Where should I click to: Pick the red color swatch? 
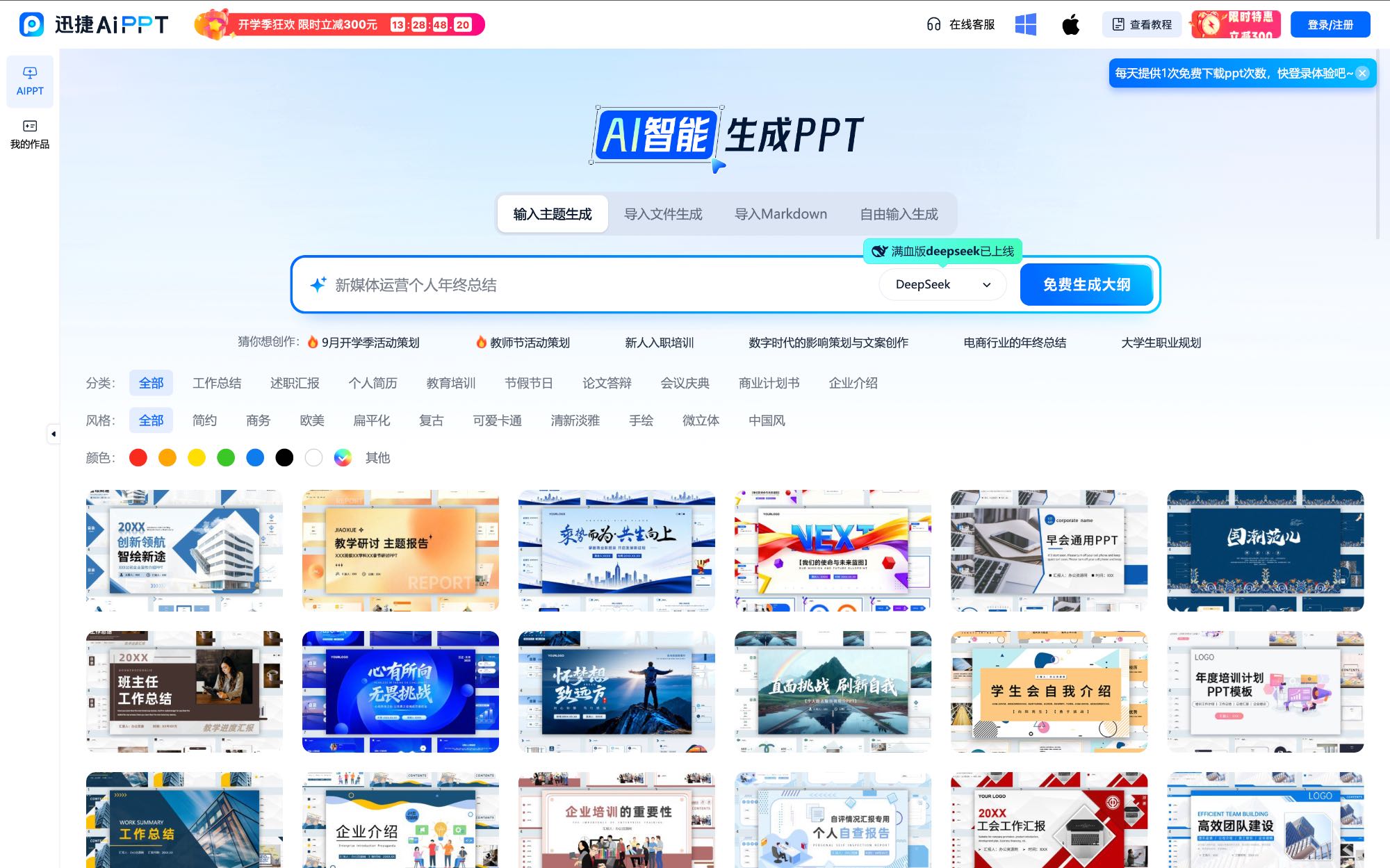tap(138, 457)
